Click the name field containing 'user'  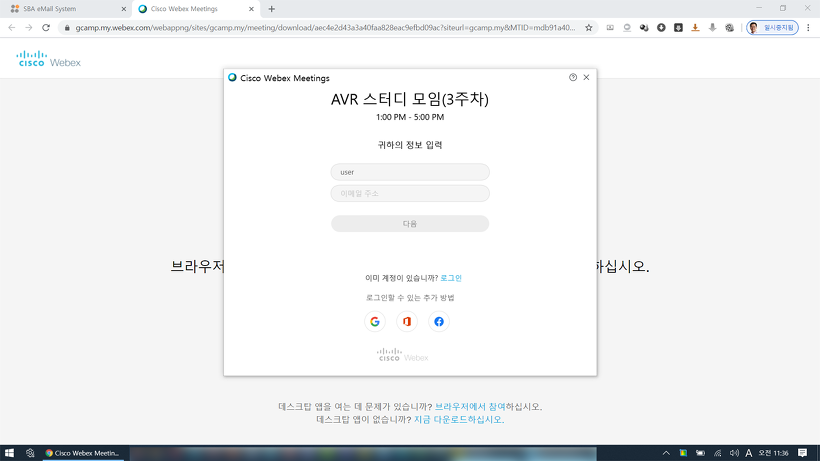[410, 172]
